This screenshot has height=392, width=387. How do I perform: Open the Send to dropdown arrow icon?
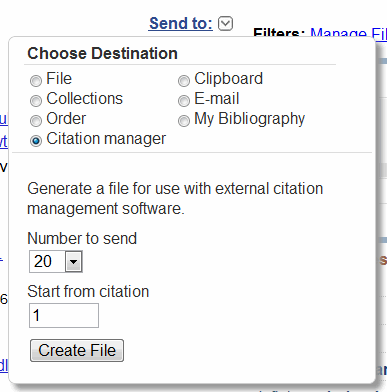click(225, 24)
